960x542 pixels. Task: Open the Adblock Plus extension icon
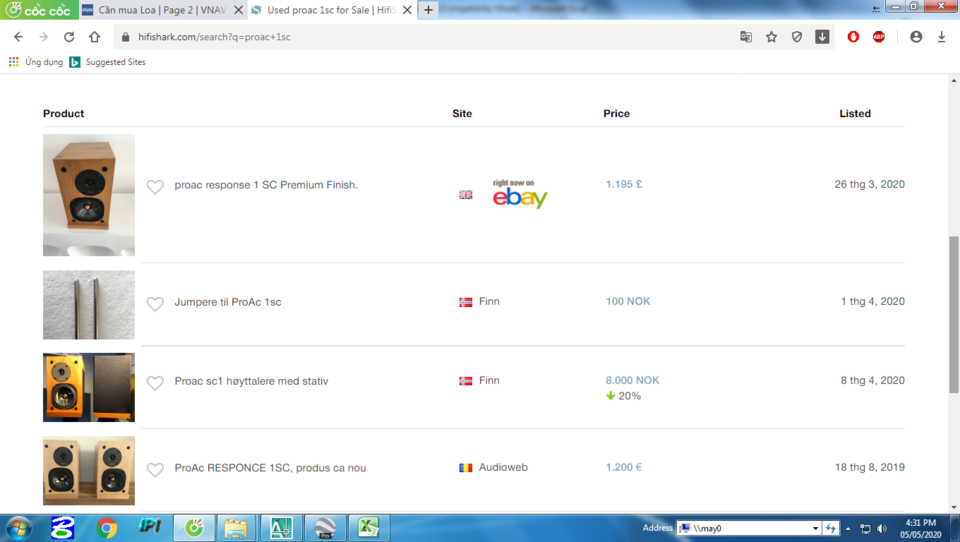pos(879,37)
